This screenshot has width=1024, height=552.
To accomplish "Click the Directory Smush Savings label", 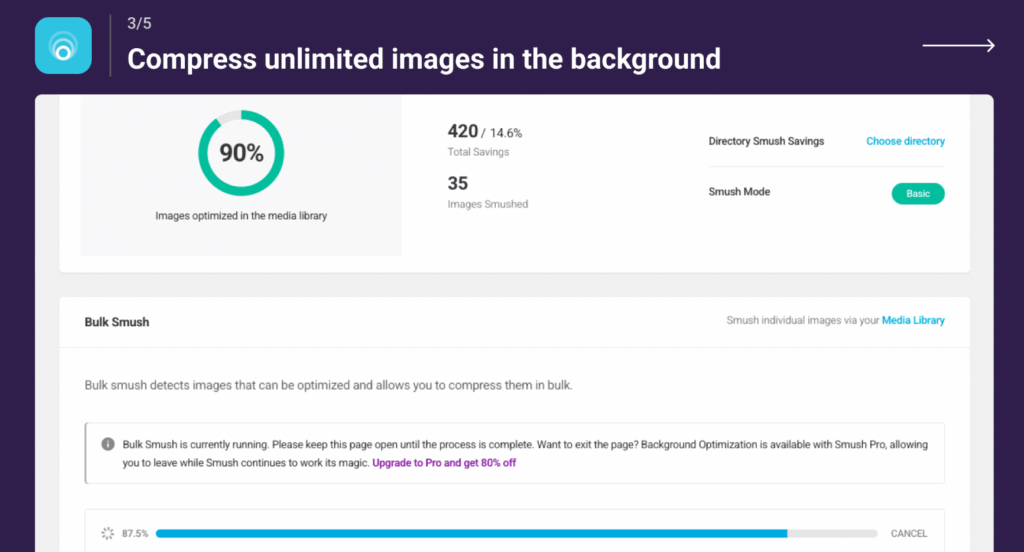I will [766, 141].
